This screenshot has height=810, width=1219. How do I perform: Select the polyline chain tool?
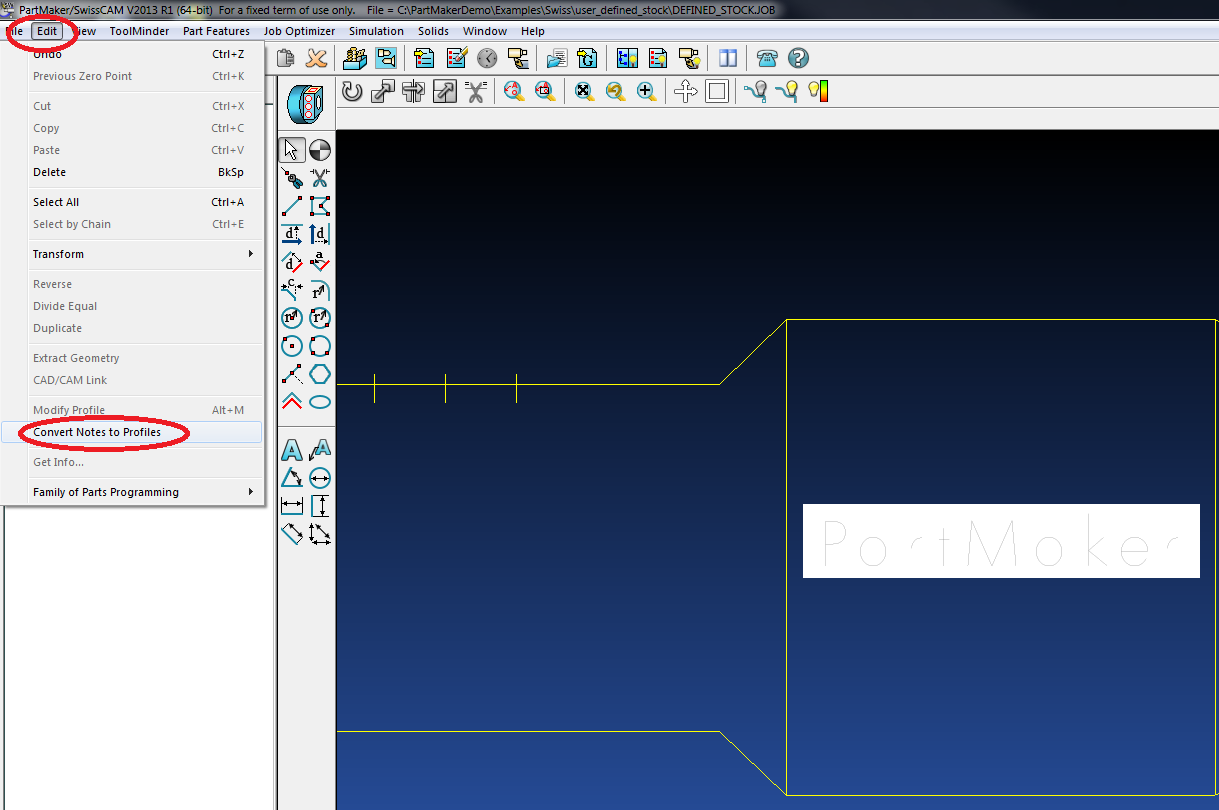coord(320,206)
